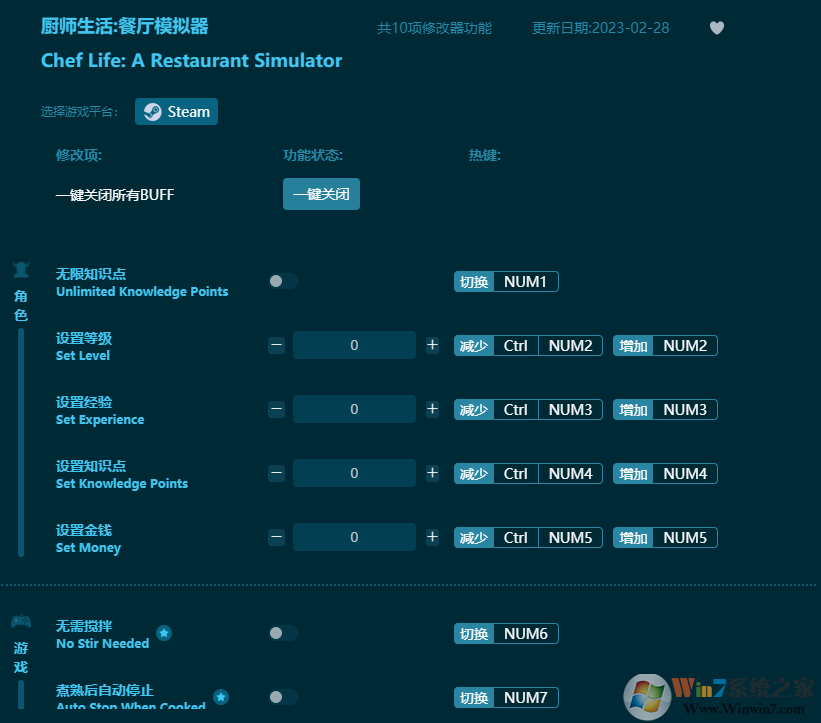Click the 切换 NUM7 hotkey button

coord(506,697)
